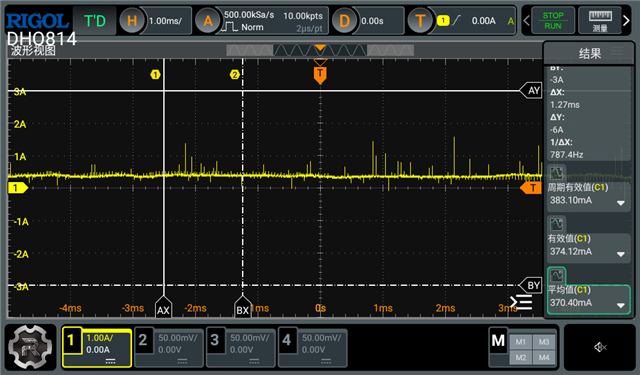The image size is (640, 375).
Task: Click the Norm acquisition mode waveform icon
Action: (x=229, y=27)
